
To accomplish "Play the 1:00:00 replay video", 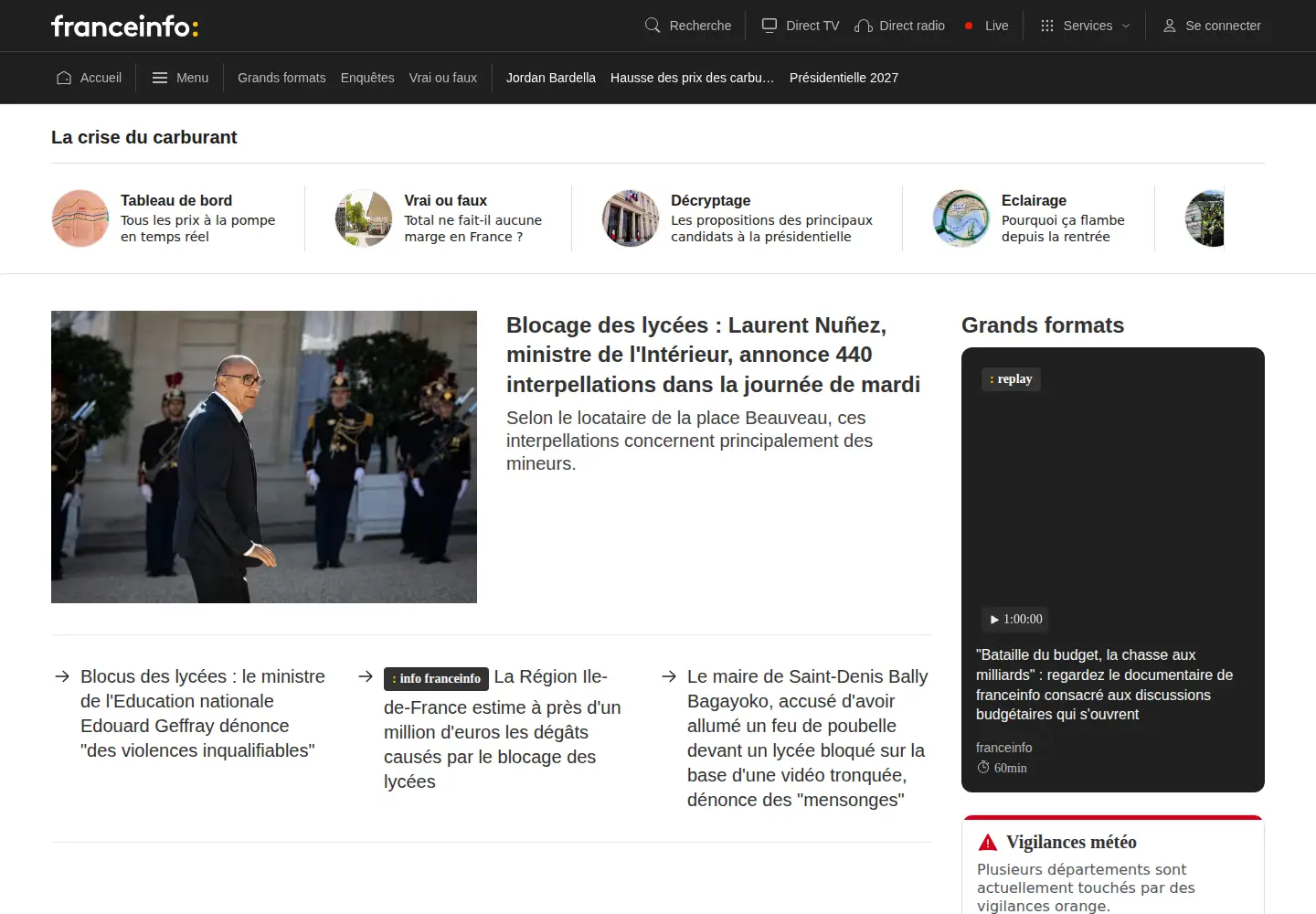I will (x=1015, y=619).
